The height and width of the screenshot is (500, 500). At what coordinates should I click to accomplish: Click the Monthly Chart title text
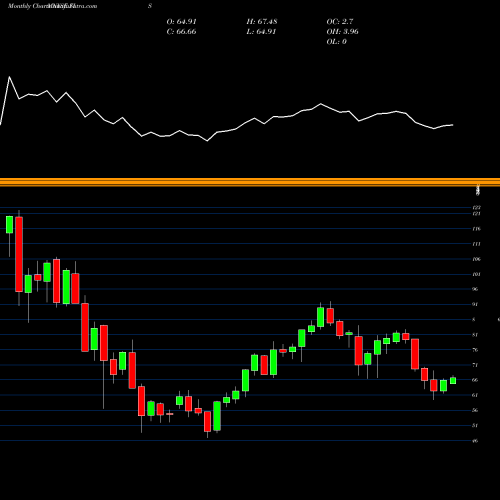28,6
